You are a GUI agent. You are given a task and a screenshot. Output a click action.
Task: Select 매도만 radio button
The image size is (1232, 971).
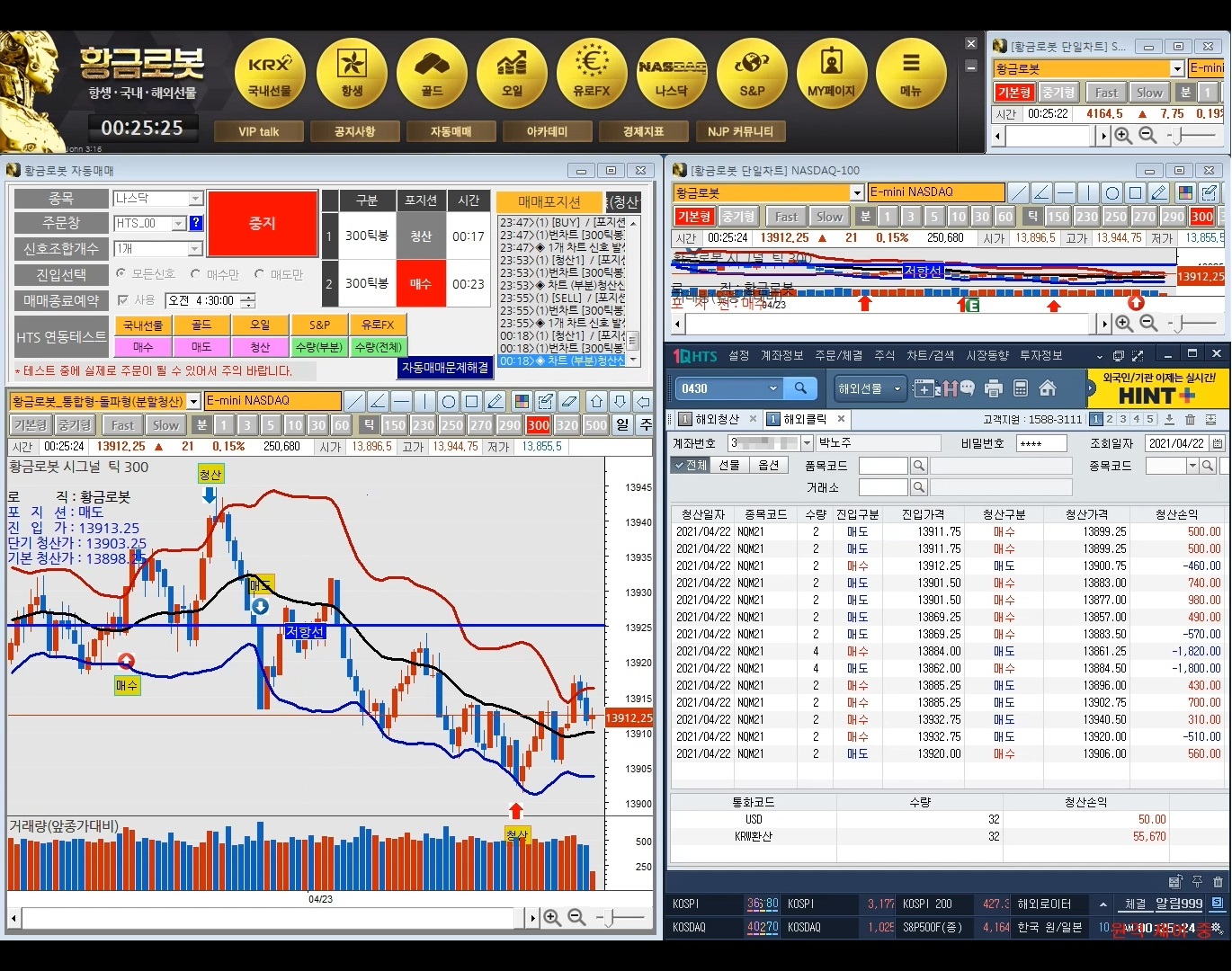pyautogui.click(x=259, y=273)
